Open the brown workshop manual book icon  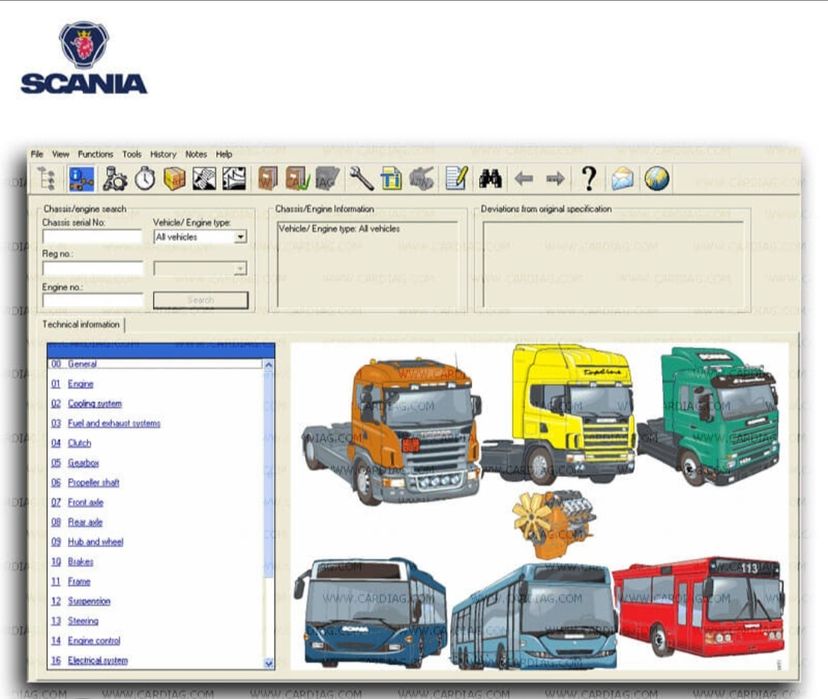tap(268, 178)
